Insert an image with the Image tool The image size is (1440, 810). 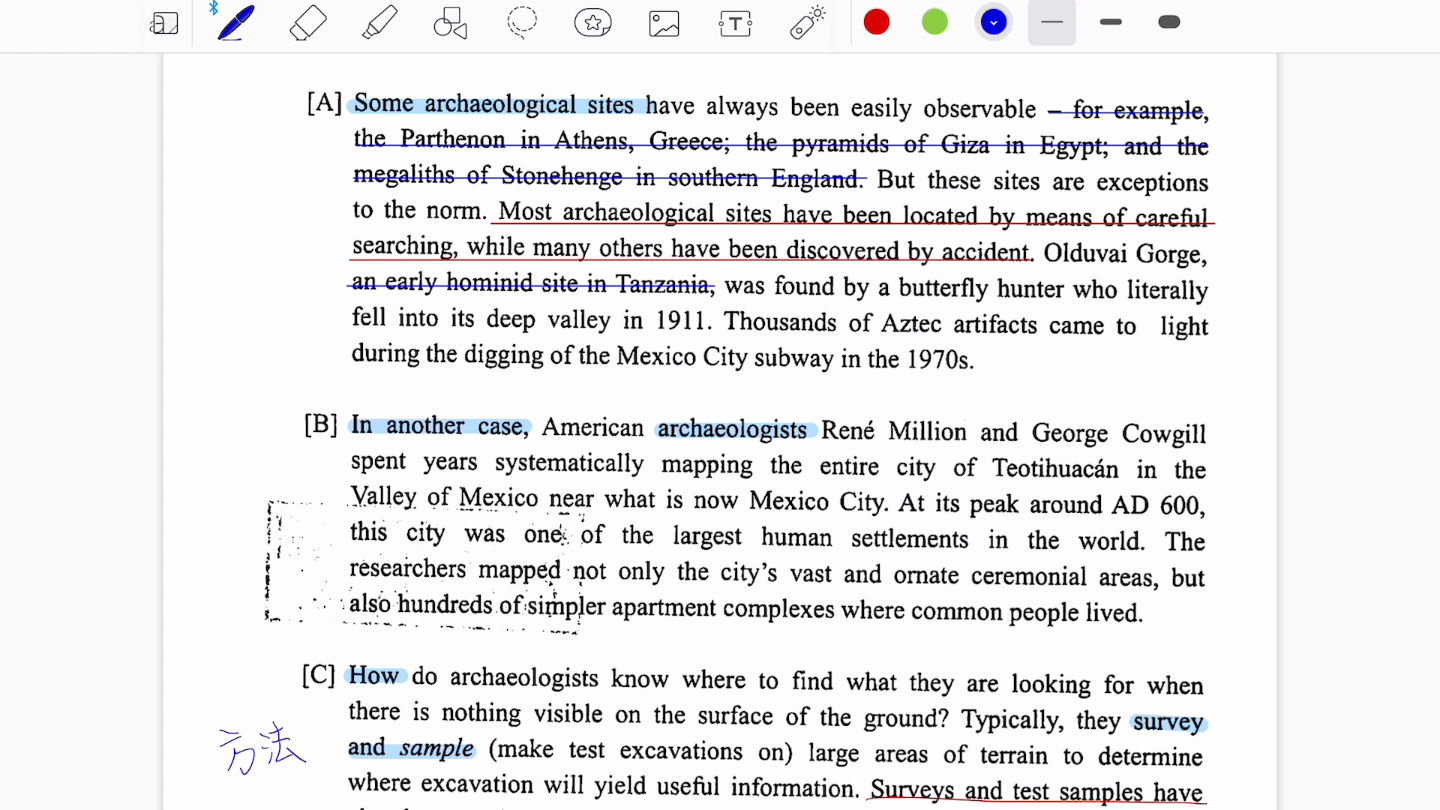point(664,23)
